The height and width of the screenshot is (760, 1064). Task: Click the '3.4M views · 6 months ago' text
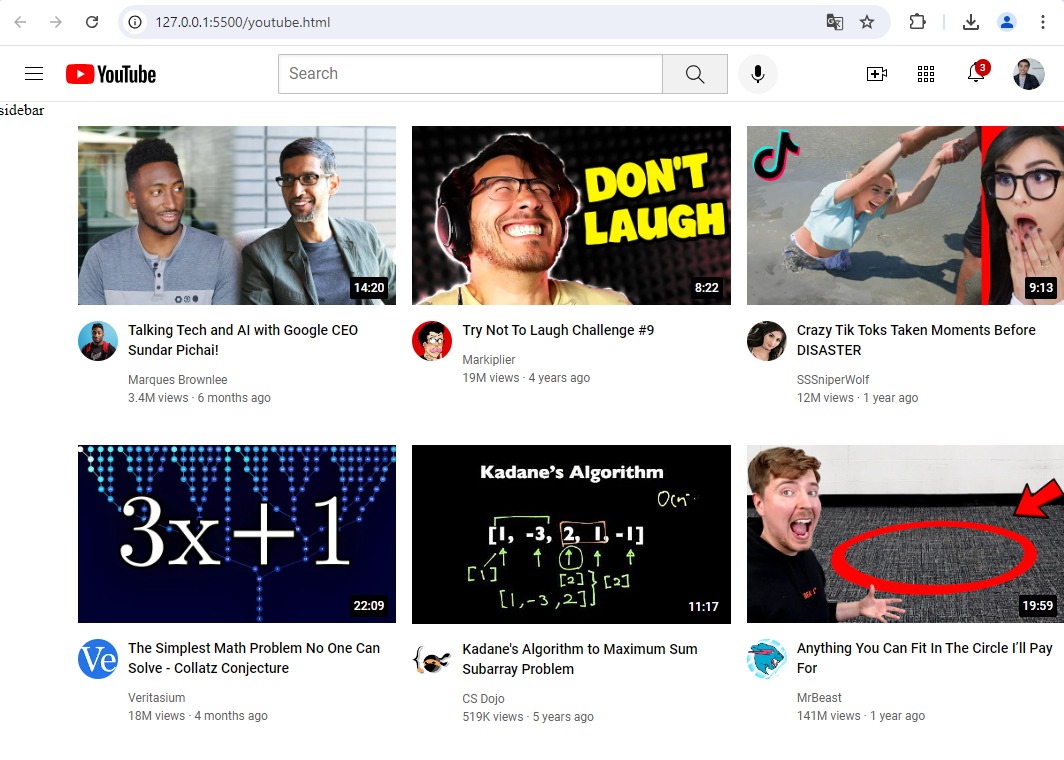point(200,398)
